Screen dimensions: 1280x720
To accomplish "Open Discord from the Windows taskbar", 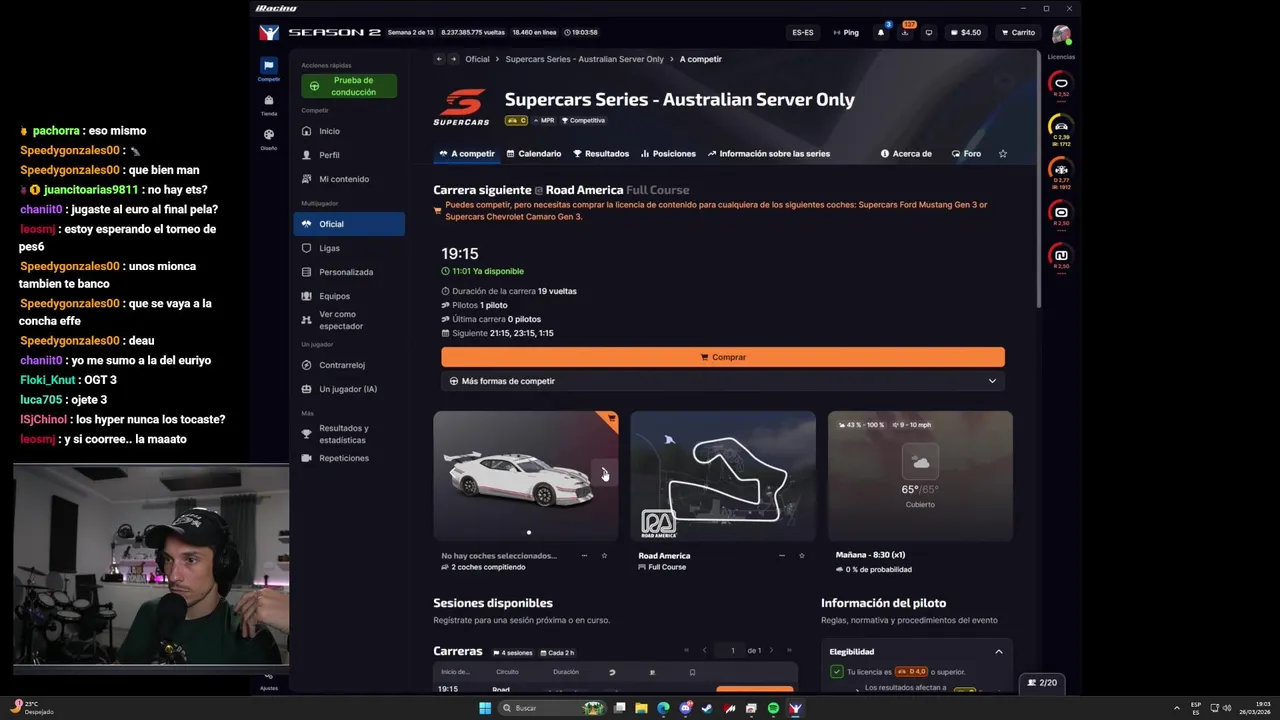I will tap(686, 708).
